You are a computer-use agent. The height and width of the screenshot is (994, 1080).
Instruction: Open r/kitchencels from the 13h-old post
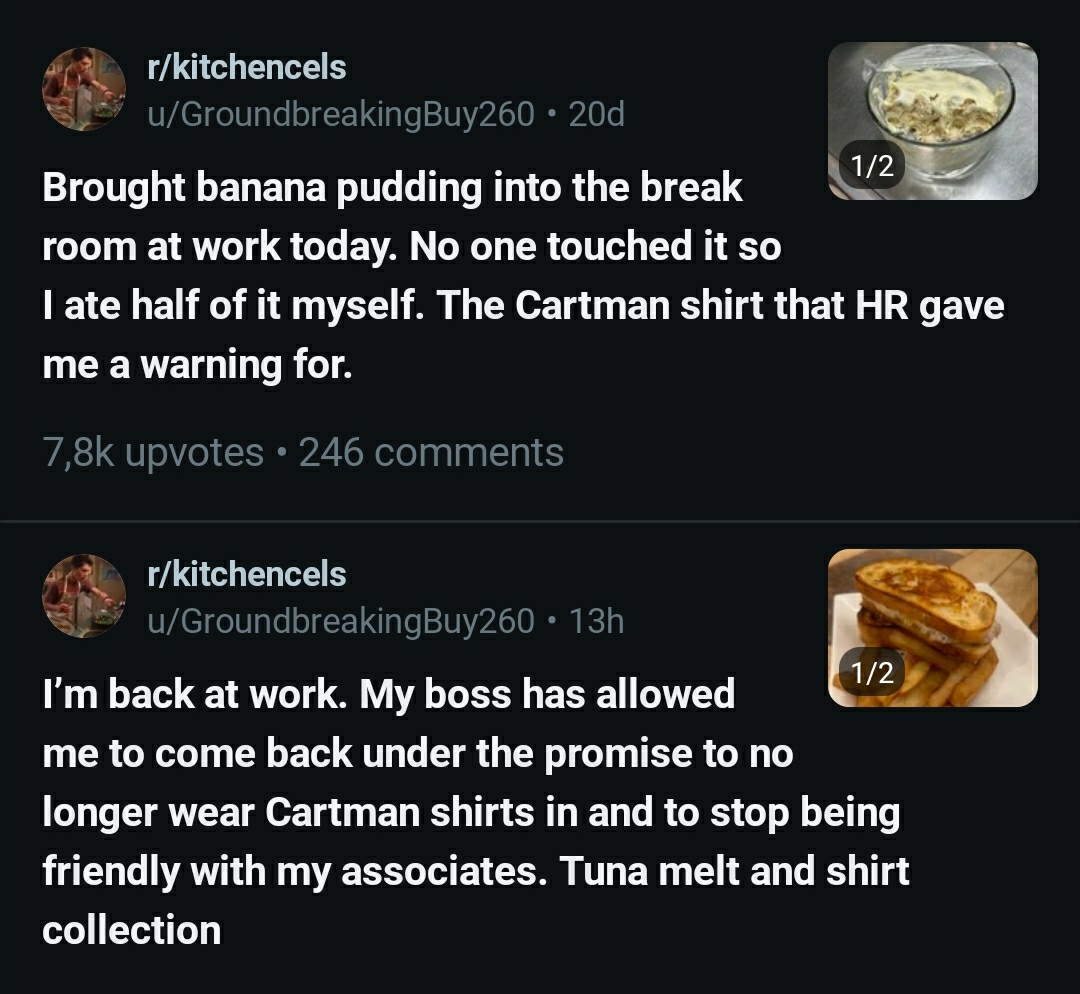246,575
